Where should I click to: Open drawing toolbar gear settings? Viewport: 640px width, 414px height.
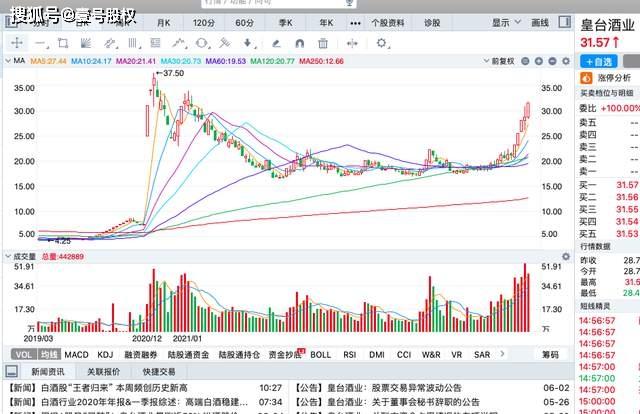click(x=382, y=43)
